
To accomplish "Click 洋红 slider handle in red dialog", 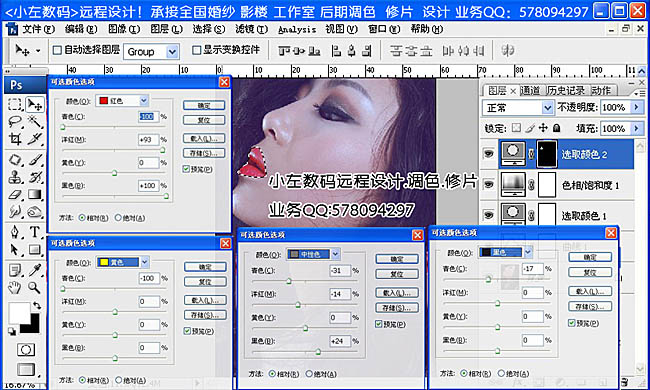I will (162, 150).
